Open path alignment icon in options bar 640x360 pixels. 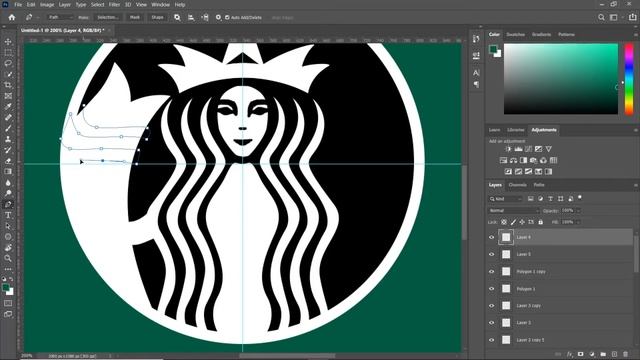191,18
